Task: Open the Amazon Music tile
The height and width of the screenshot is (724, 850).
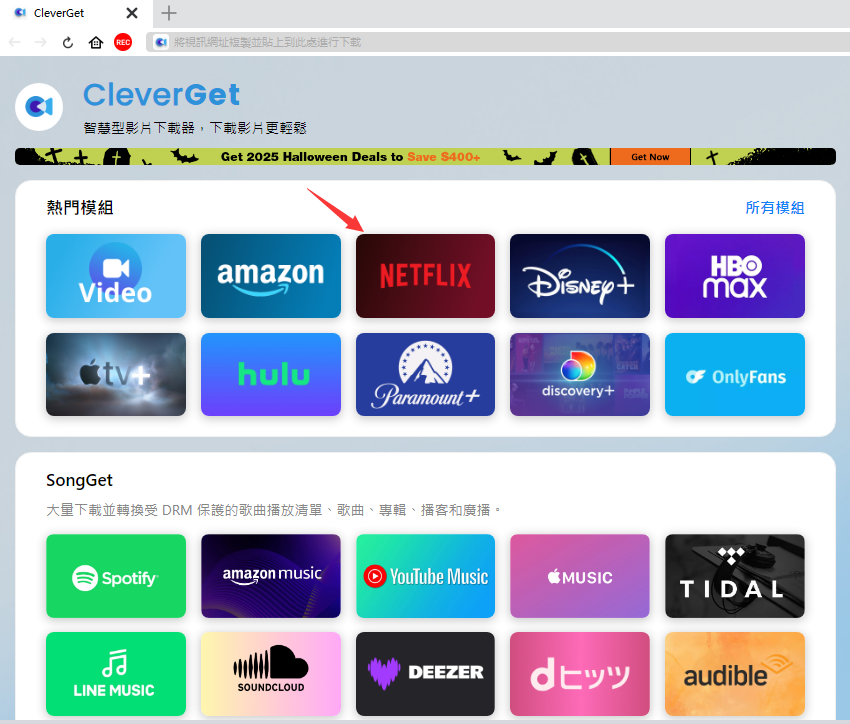Action: point(271,576)
